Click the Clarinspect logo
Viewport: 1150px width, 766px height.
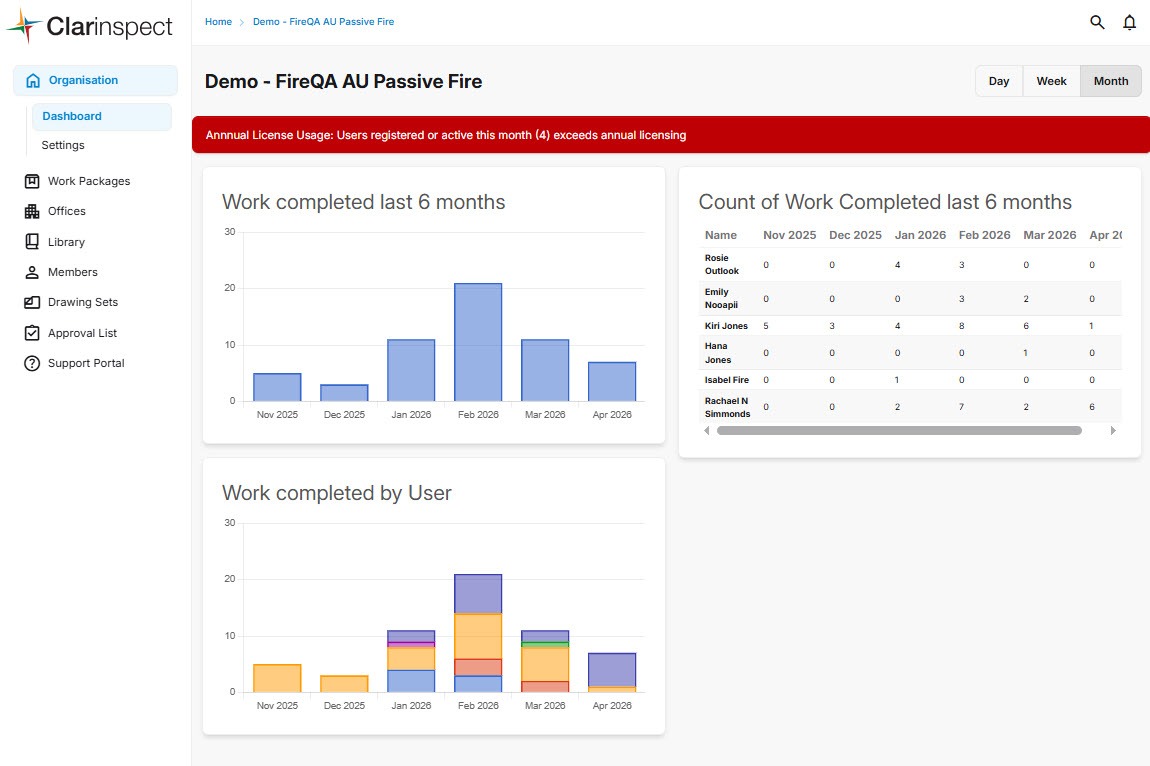point(90,27)
